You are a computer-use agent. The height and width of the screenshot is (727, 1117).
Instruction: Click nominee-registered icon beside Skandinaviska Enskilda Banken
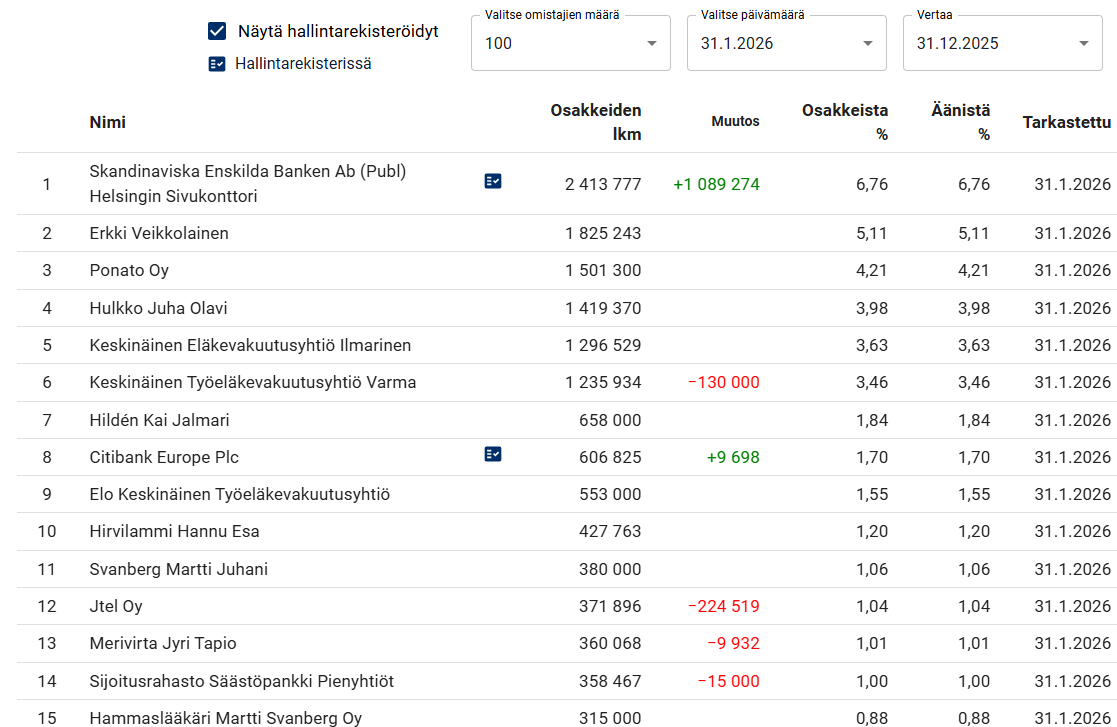point(492,181)
